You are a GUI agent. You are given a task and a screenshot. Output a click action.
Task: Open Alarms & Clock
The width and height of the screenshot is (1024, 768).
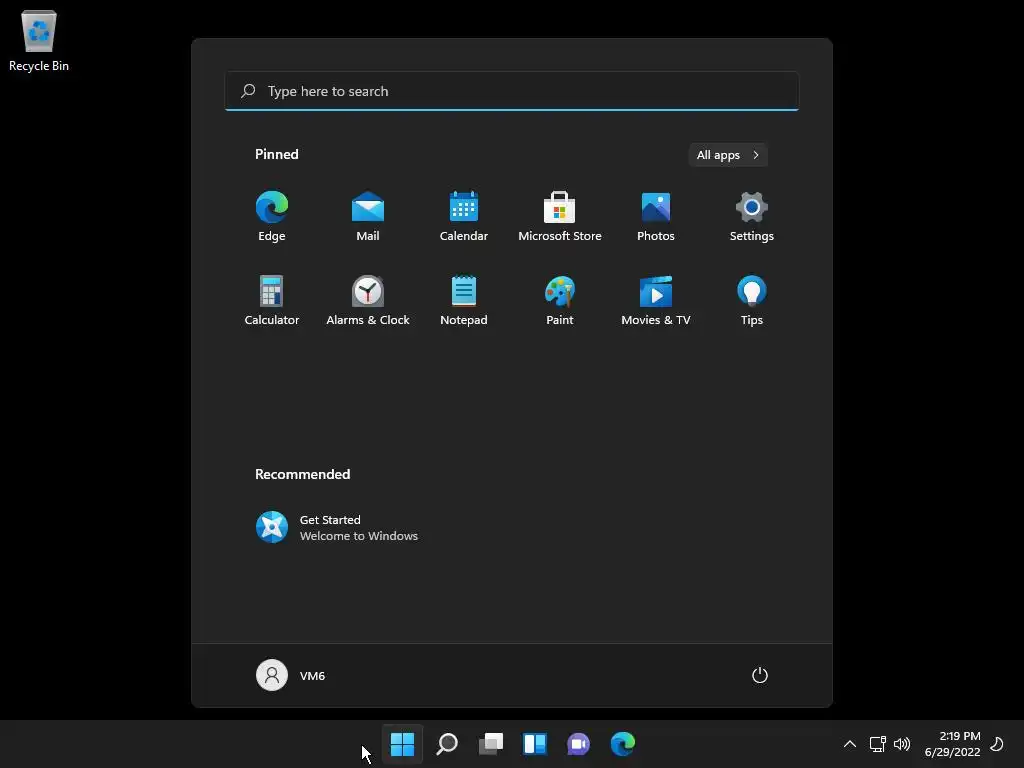(368, 300)
